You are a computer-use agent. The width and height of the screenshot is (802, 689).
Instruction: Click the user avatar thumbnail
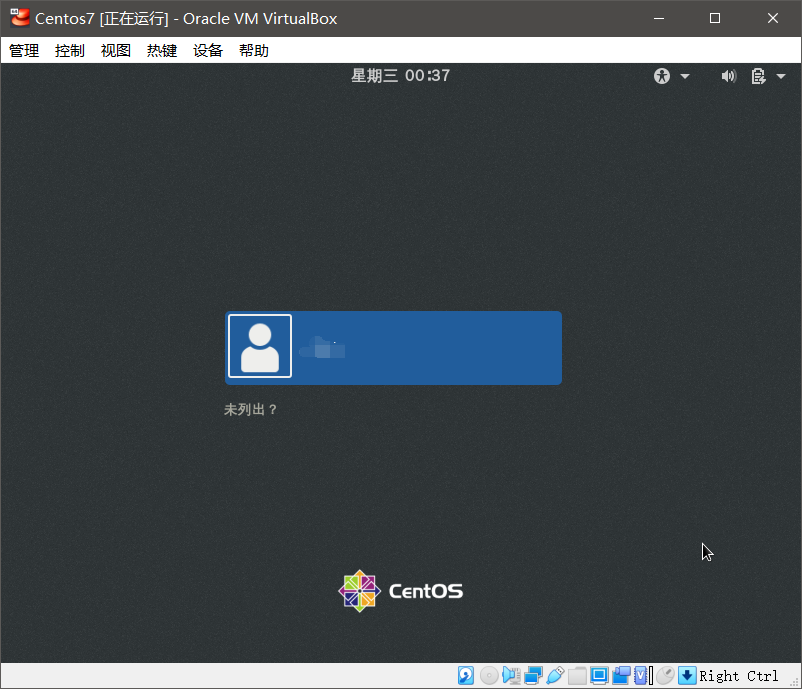tap(260, 346)
